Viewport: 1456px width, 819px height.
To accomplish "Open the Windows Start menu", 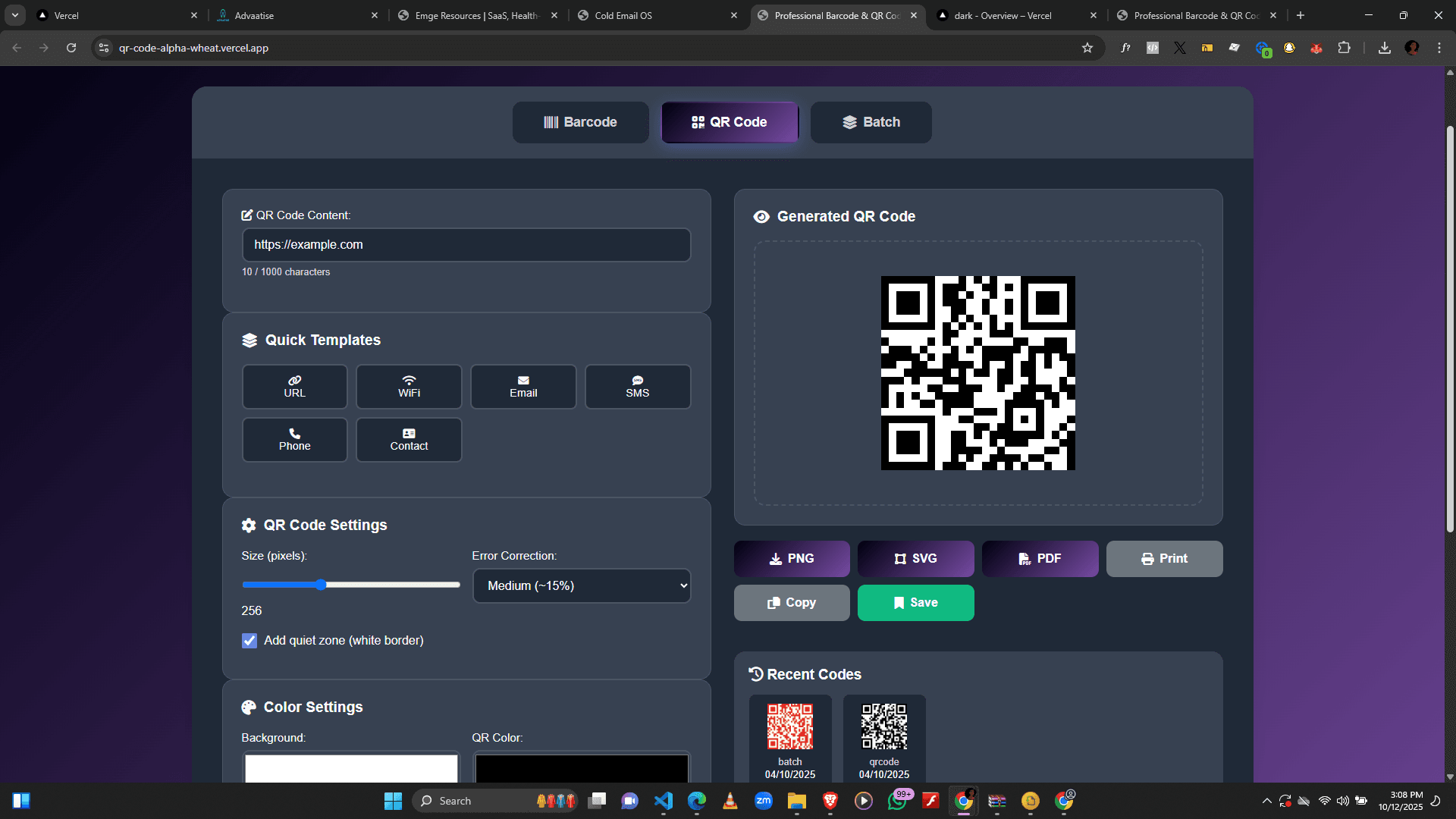I will (x=393, y=801).
